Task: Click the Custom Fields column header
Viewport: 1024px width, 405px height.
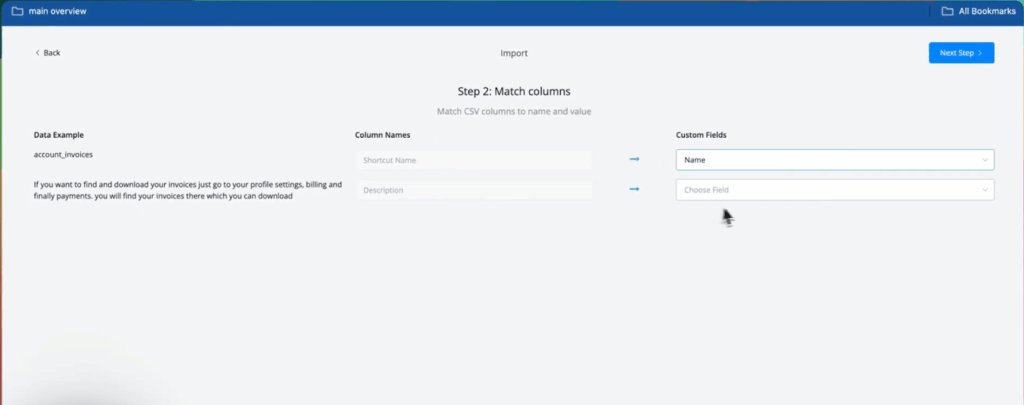Action: pos(701,134)
